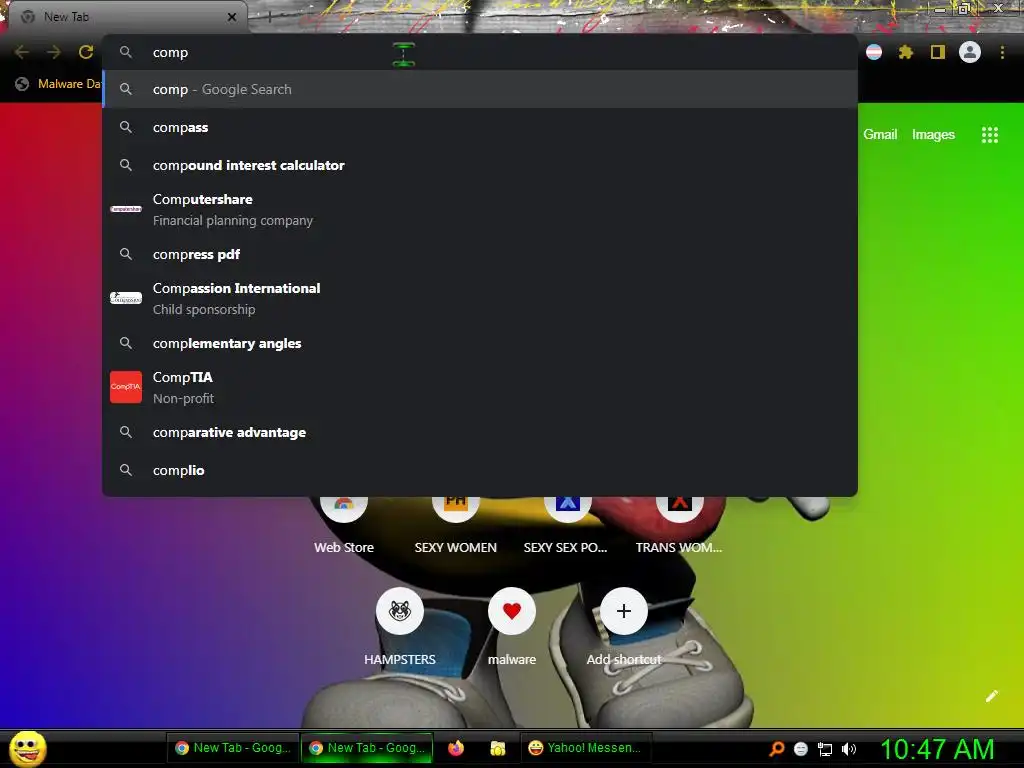
Task: Click the customize page pencil icon
Action: coord(991,696)
